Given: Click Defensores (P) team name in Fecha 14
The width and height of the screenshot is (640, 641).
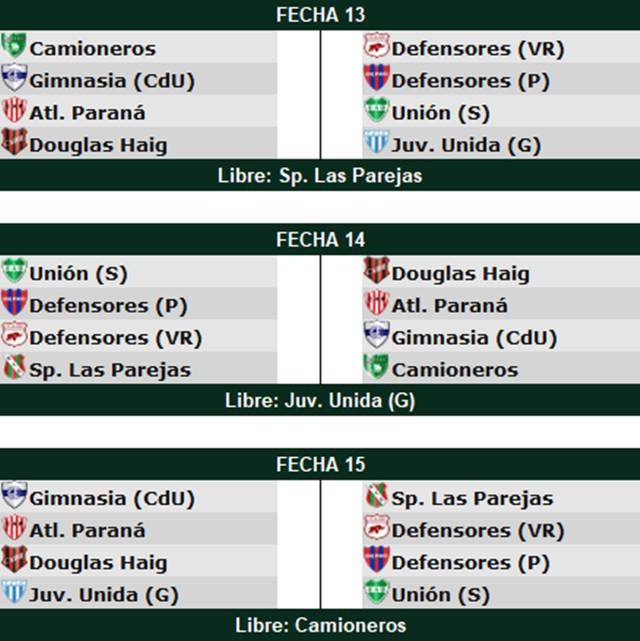Looking at the screenshot, I should click(108, 305).
